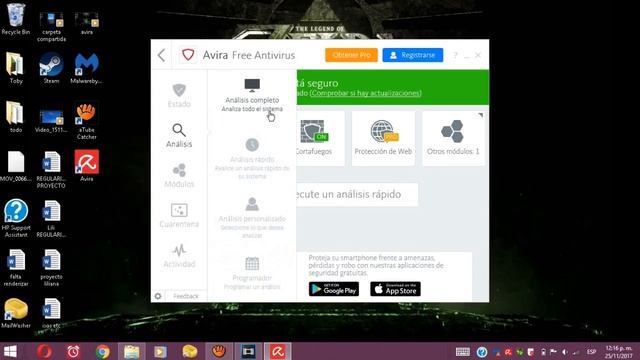Click the Google Play badge
The image size is (640, 360).
pyautogui.click(x=334, y=289)
